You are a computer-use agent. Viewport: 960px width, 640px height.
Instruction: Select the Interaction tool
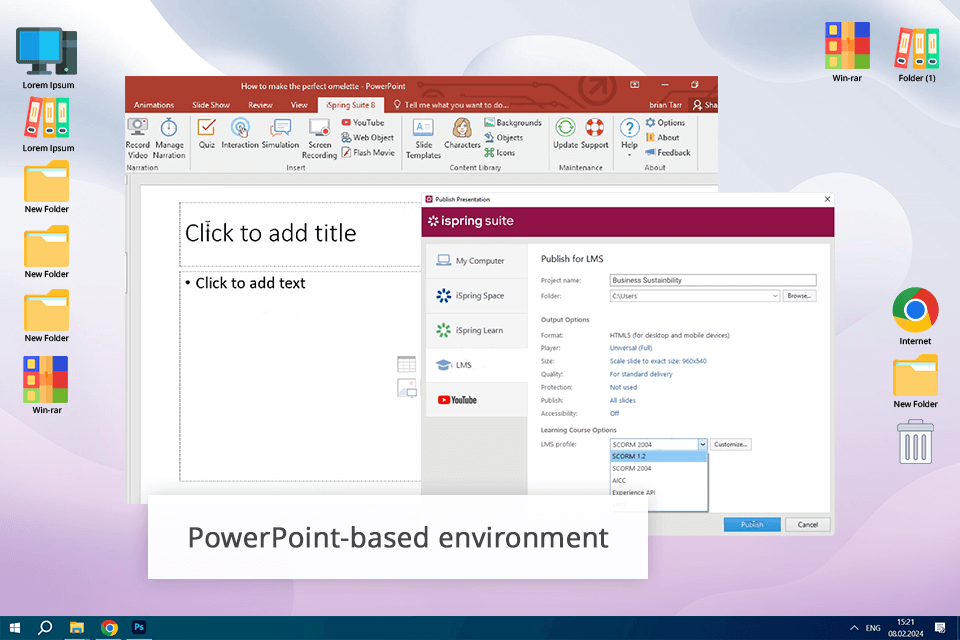click(240, 134)
